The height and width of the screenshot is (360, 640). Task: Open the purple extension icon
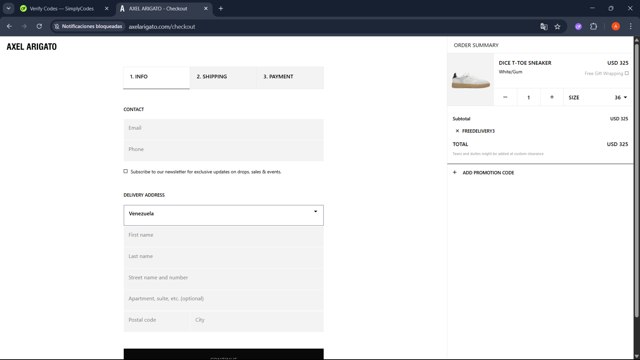578,27
